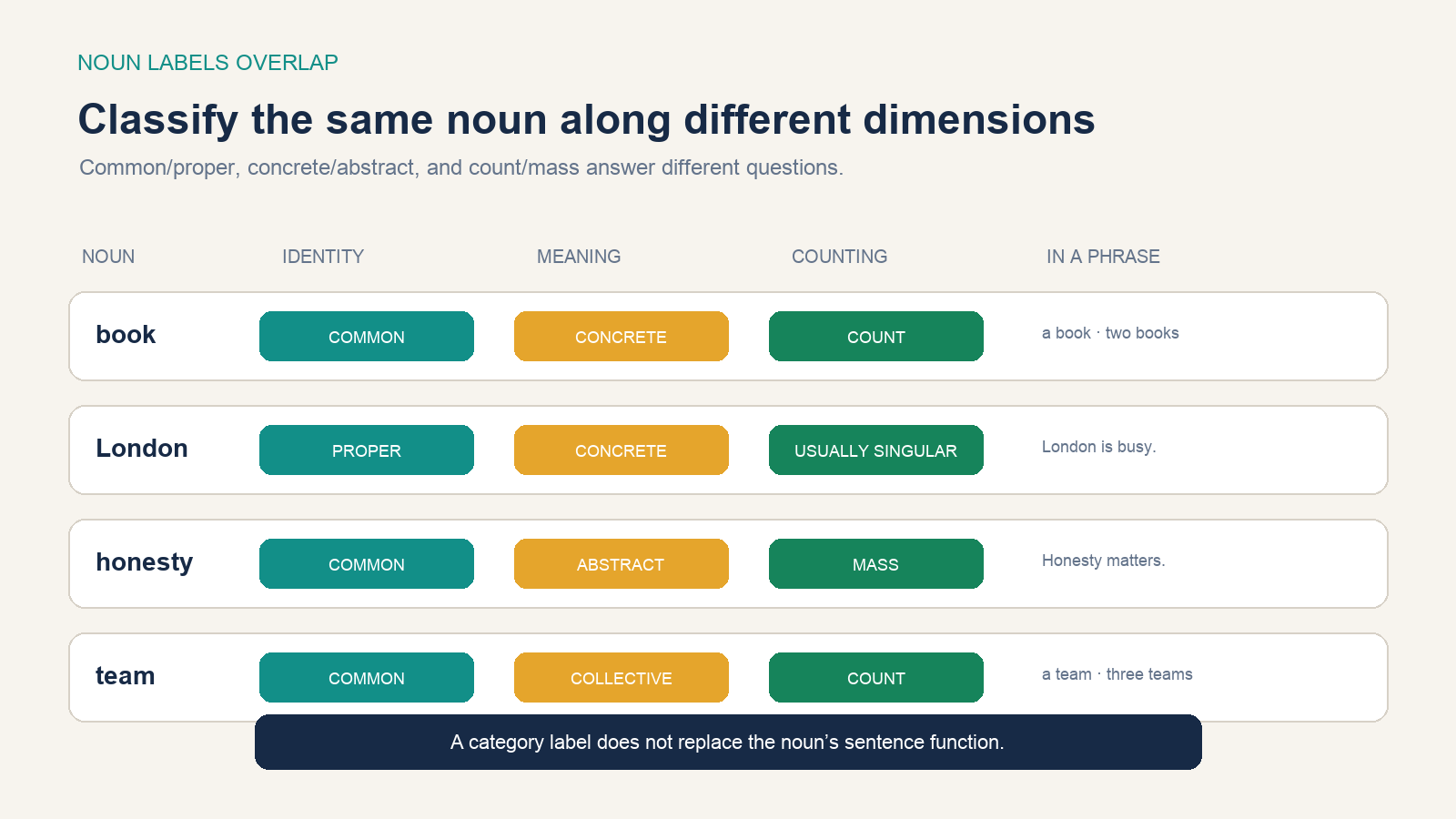The height and width of the screenshot is (819, 1456).
Task: Click the dark banner about category labels
Action: tap(728, 743)
